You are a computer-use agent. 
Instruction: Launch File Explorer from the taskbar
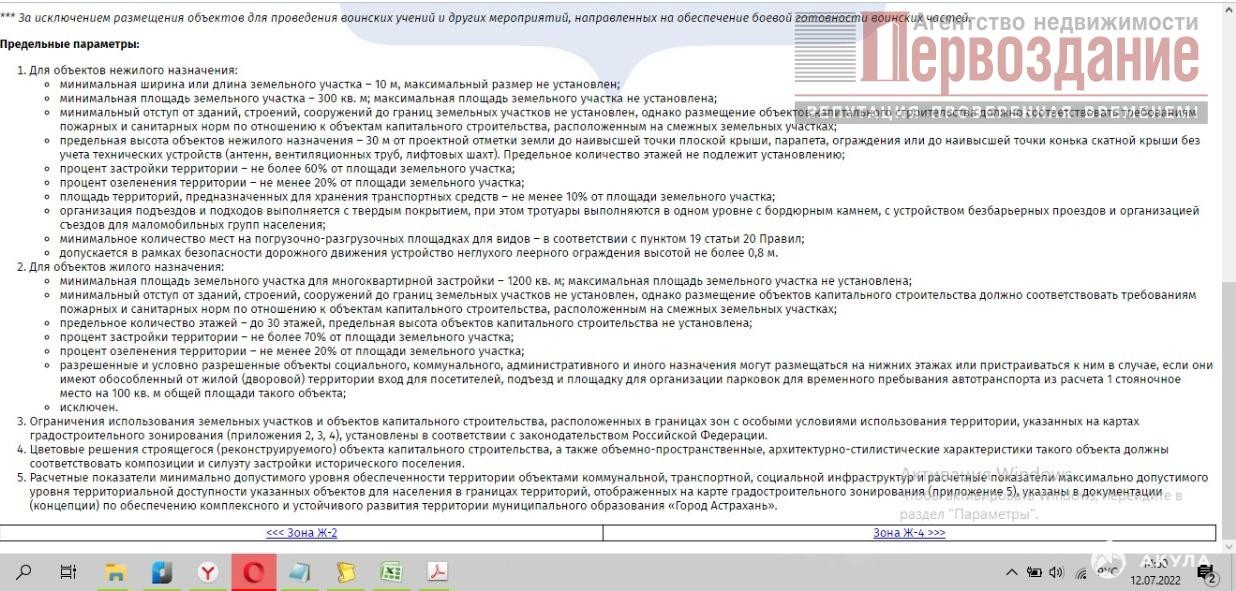[x=116, y=572]
